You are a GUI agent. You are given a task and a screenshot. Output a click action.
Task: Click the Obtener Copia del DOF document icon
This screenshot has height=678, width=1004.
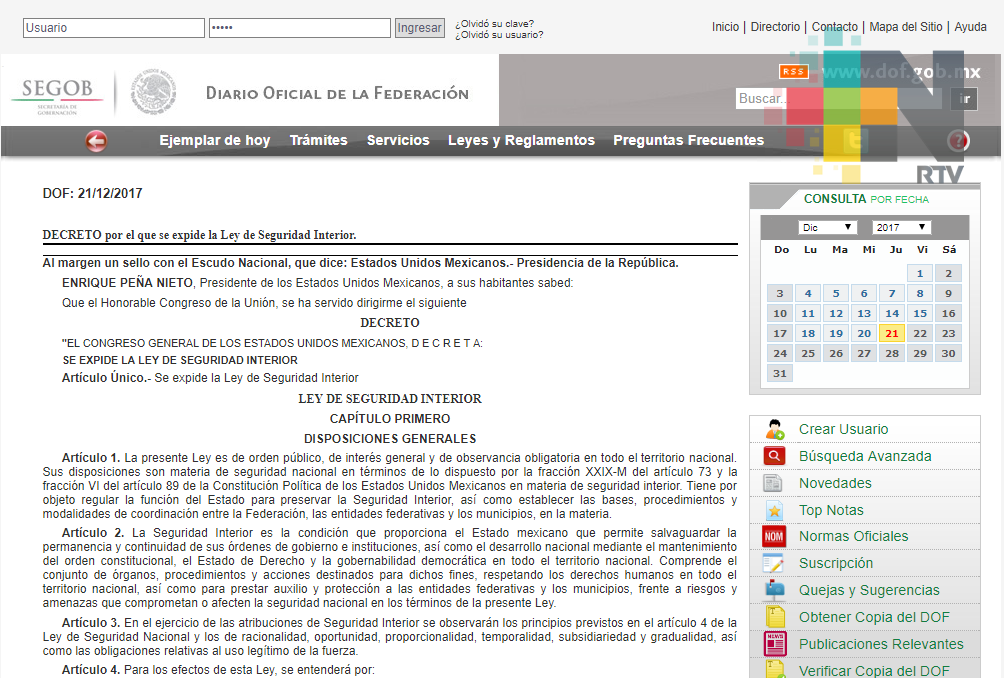(x=775, y=617)
